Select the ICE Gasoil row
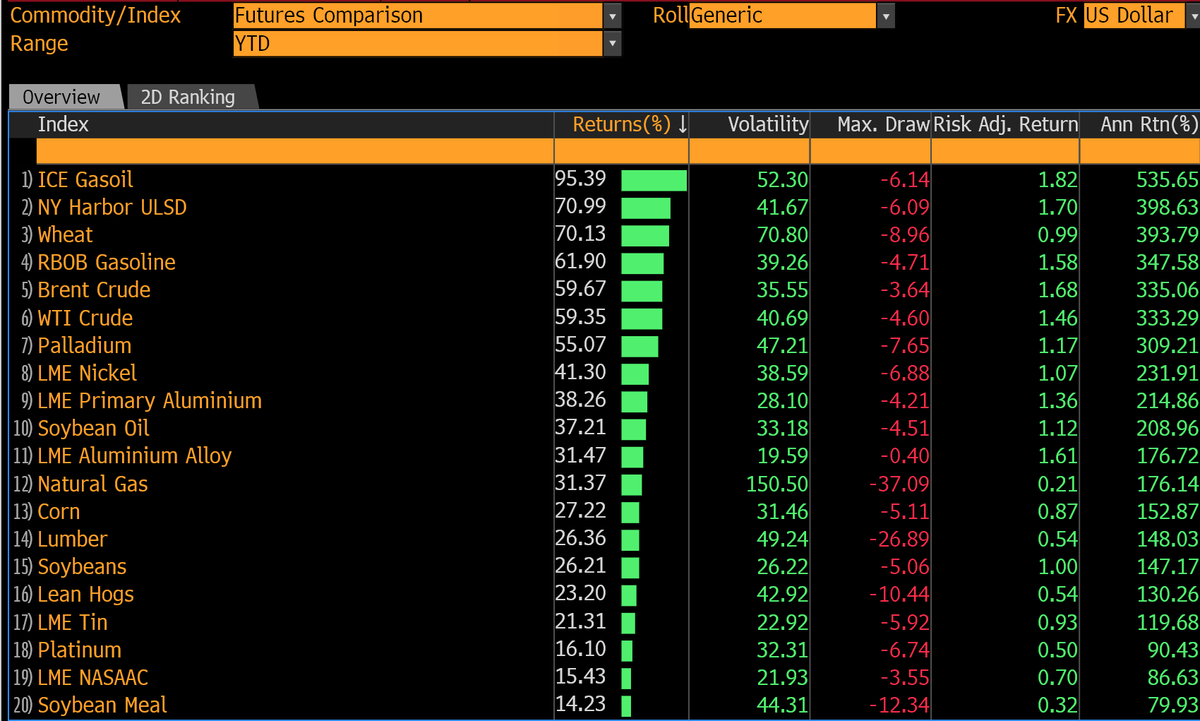This screenshot has width=1200, height=721. pos(604,180)
